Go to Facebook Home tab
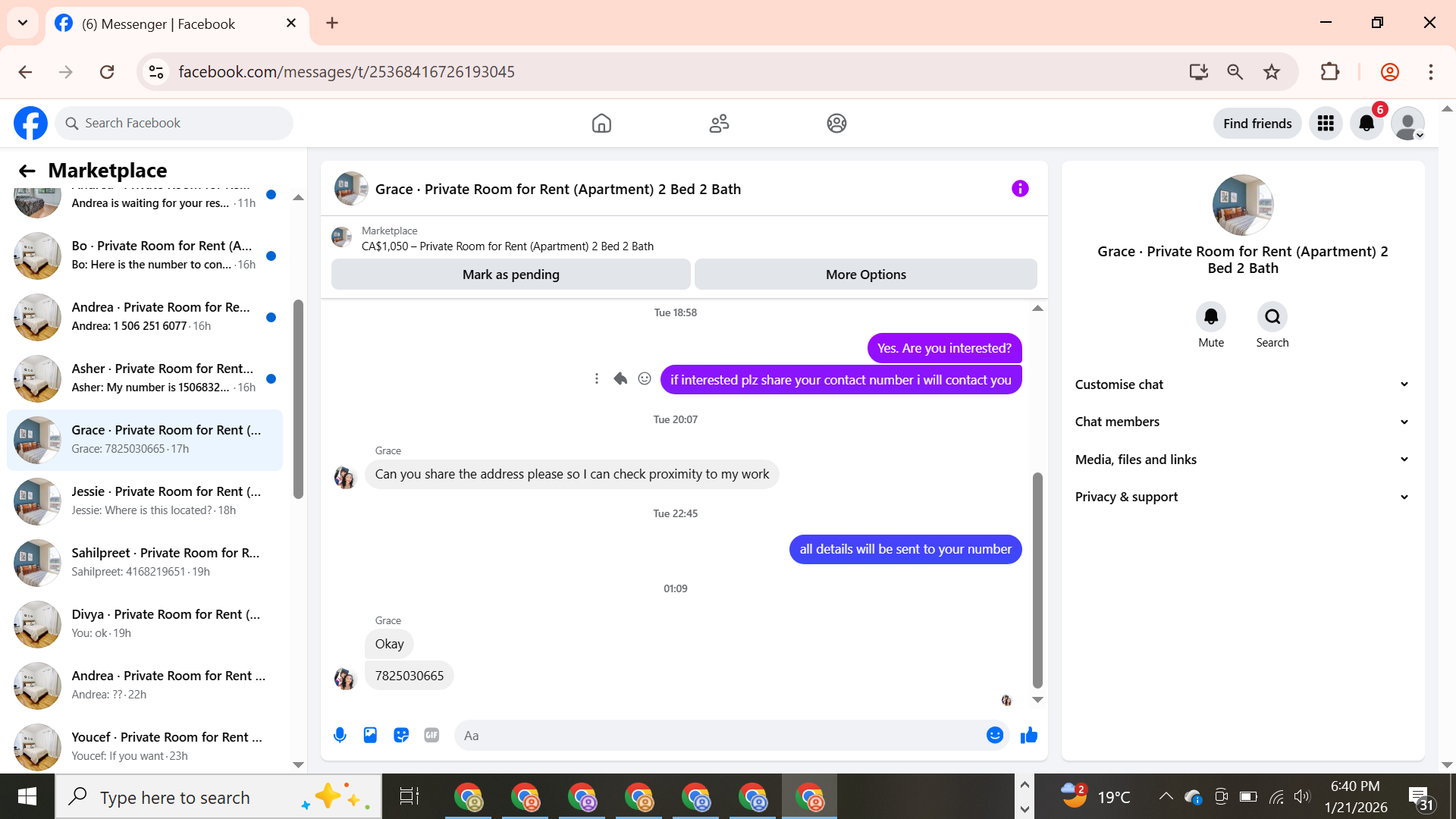This screenshot has width=1456, height=819. [x=601, y=124]
